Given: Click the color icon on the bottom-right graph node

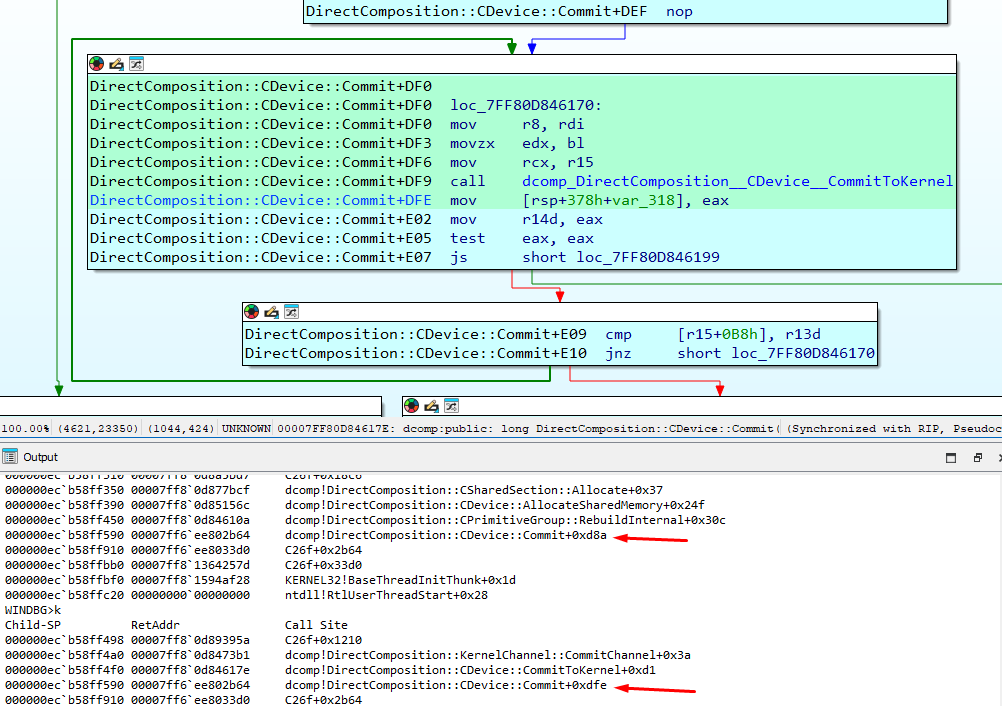Looking at the screenshot, I should coord(412,405).
